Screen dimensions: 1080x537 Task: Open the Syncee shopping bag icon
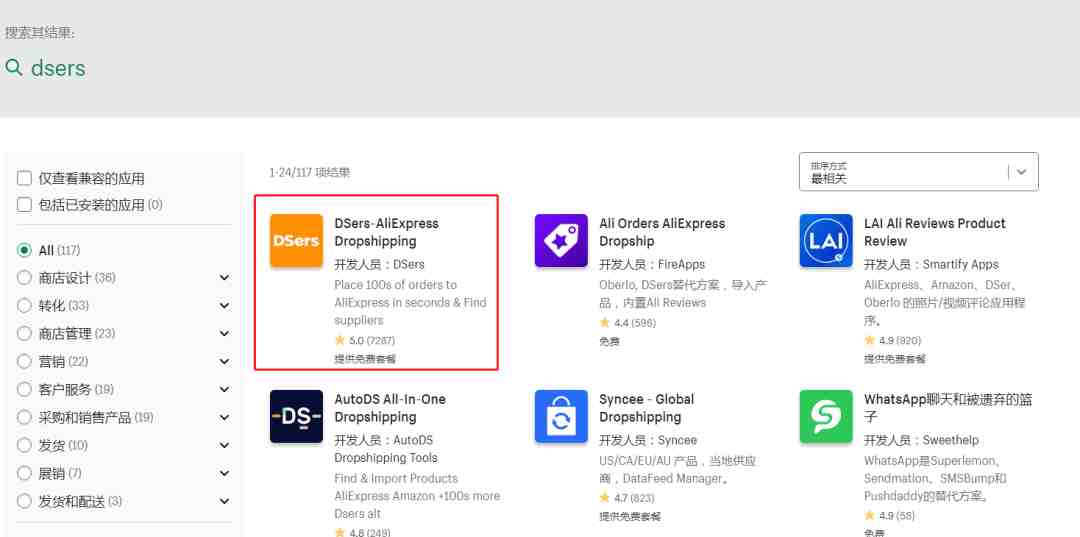561,417
